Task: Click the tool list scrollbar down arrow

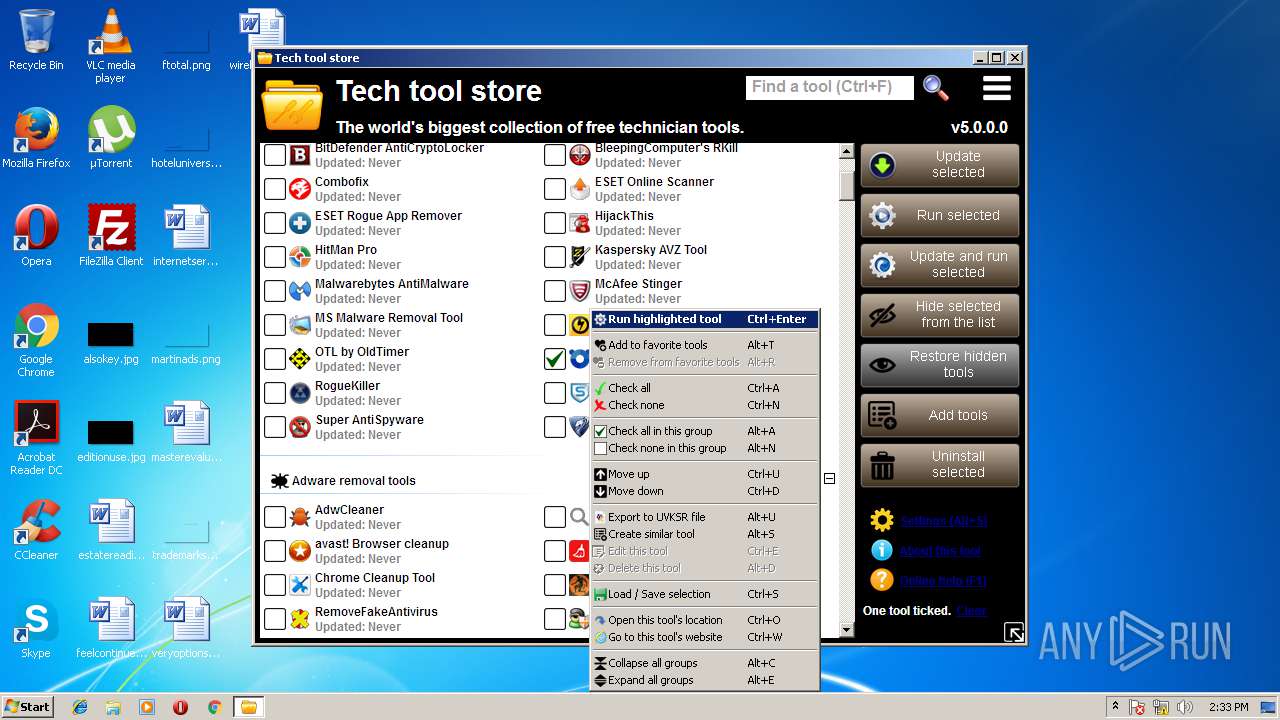Action: click(846, 630)
